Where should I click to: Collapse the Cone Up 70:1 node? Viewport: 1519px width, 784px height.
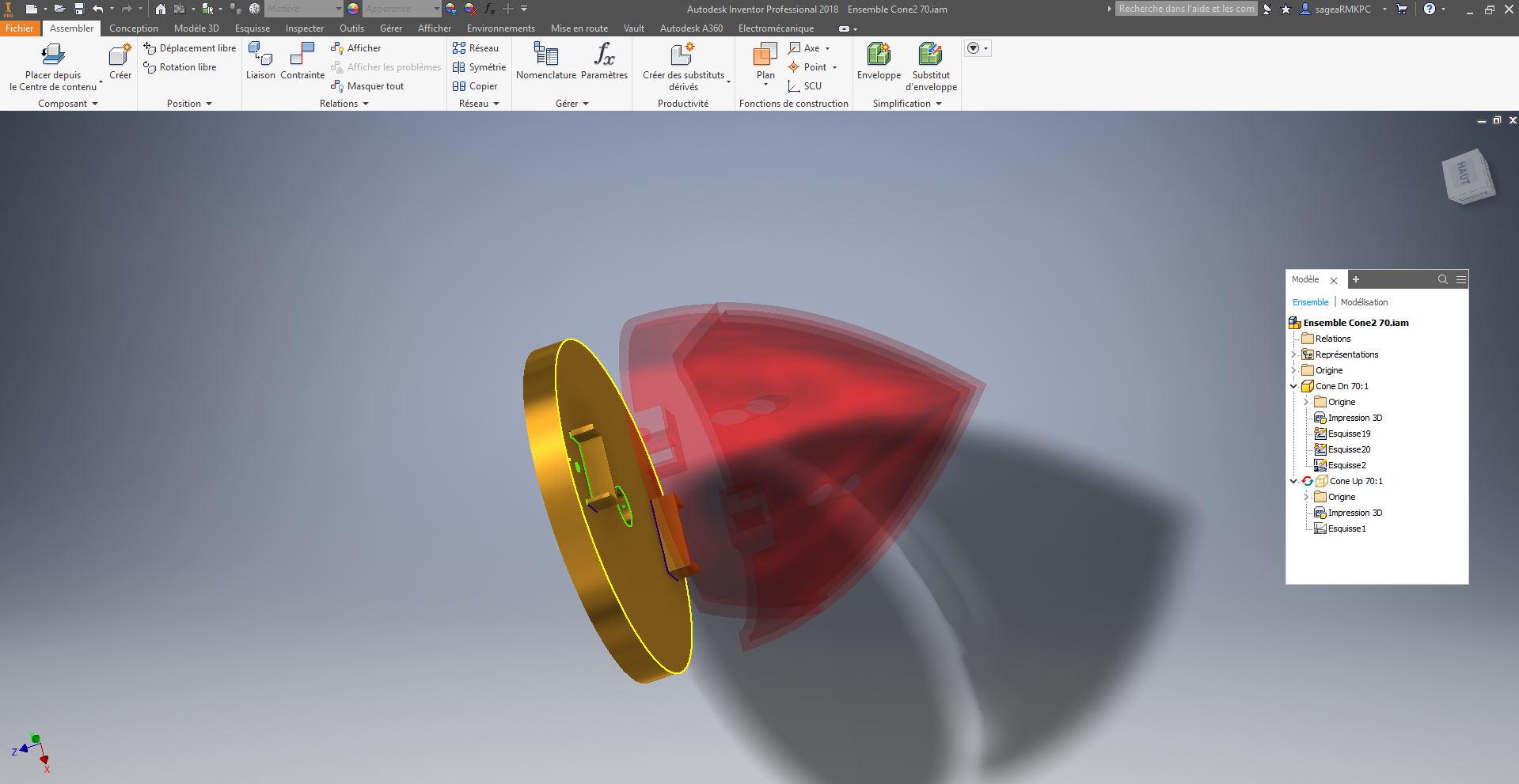pyautogui.click(x=1295, y=481)
